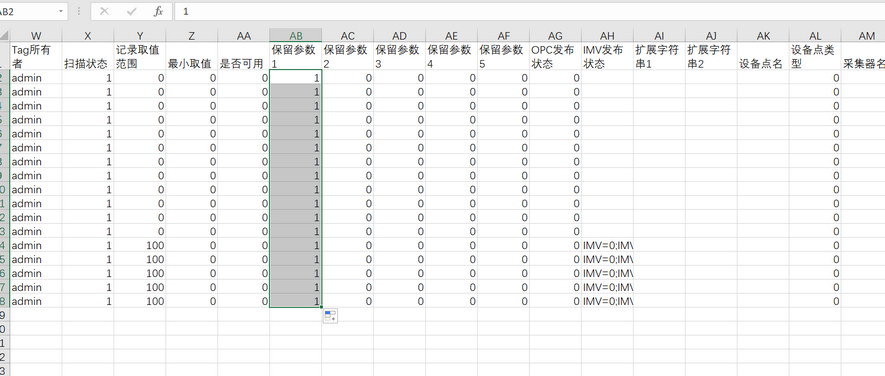Click the formula bar input showing 1
Screen dimensions: 885x376
(x=529, y=11)
